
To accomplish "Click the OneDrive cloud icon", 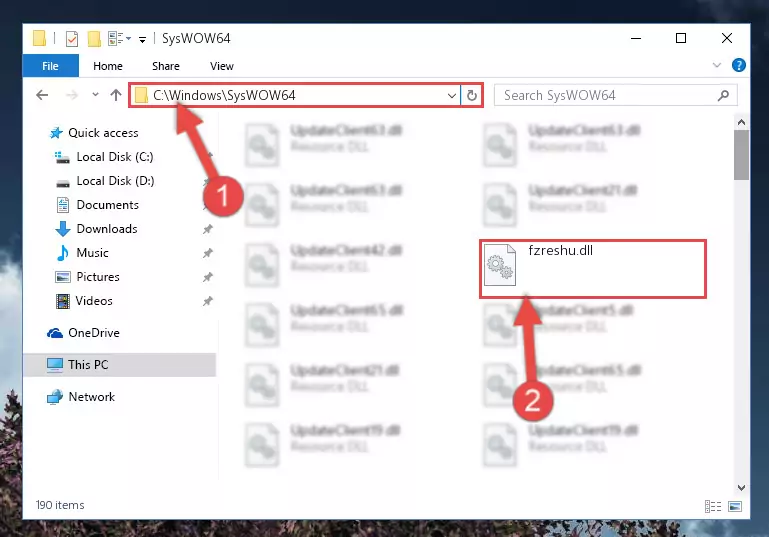I will coord(54,333).
